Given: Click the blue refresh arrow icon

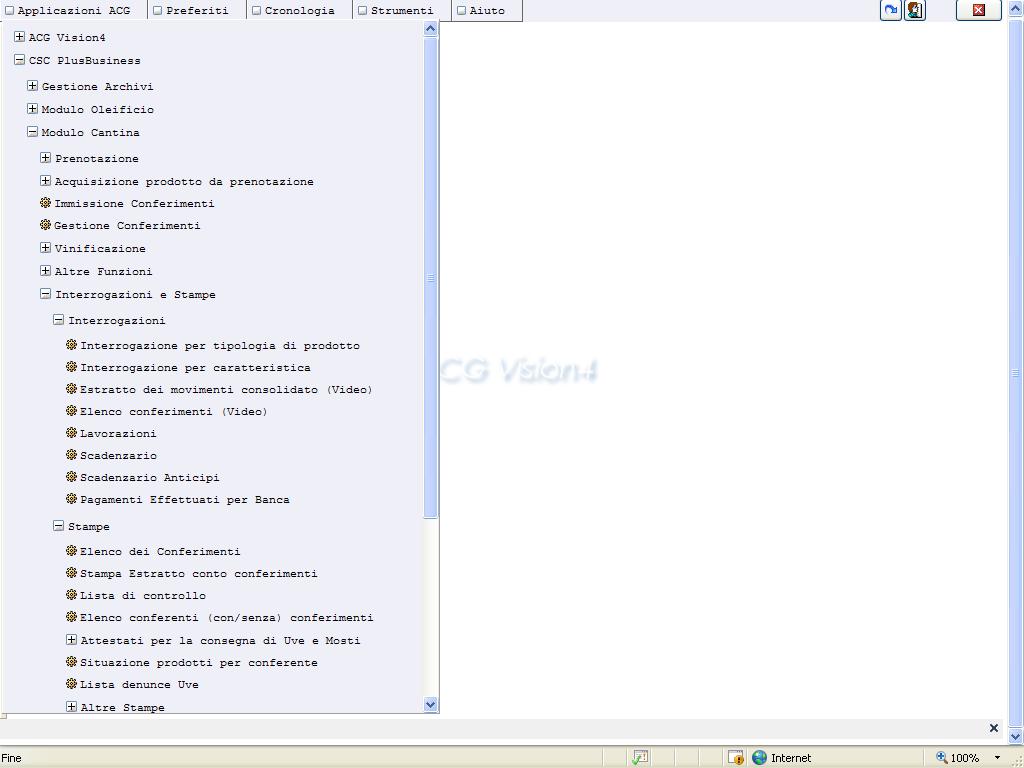Looking at the screenshot, I should click(x=890, y=10).
